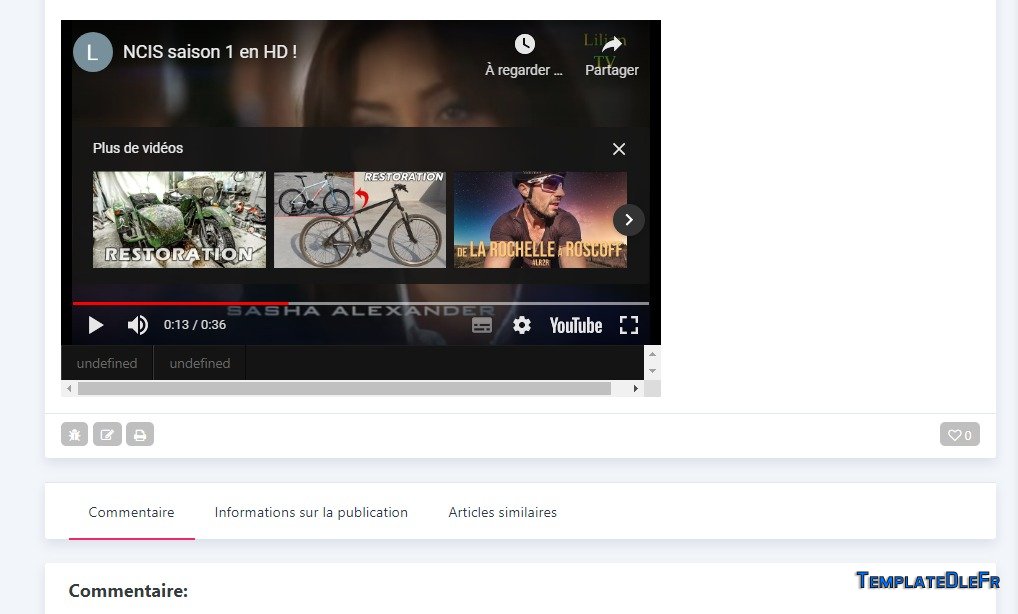Switch to Informations sur la publication tab

coord(311,512)
